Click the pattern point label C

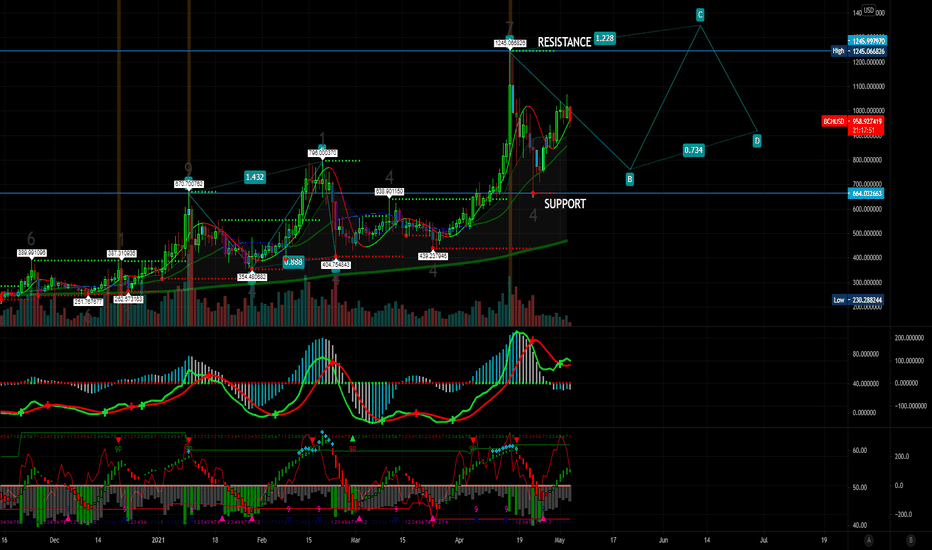pos(700,15)
